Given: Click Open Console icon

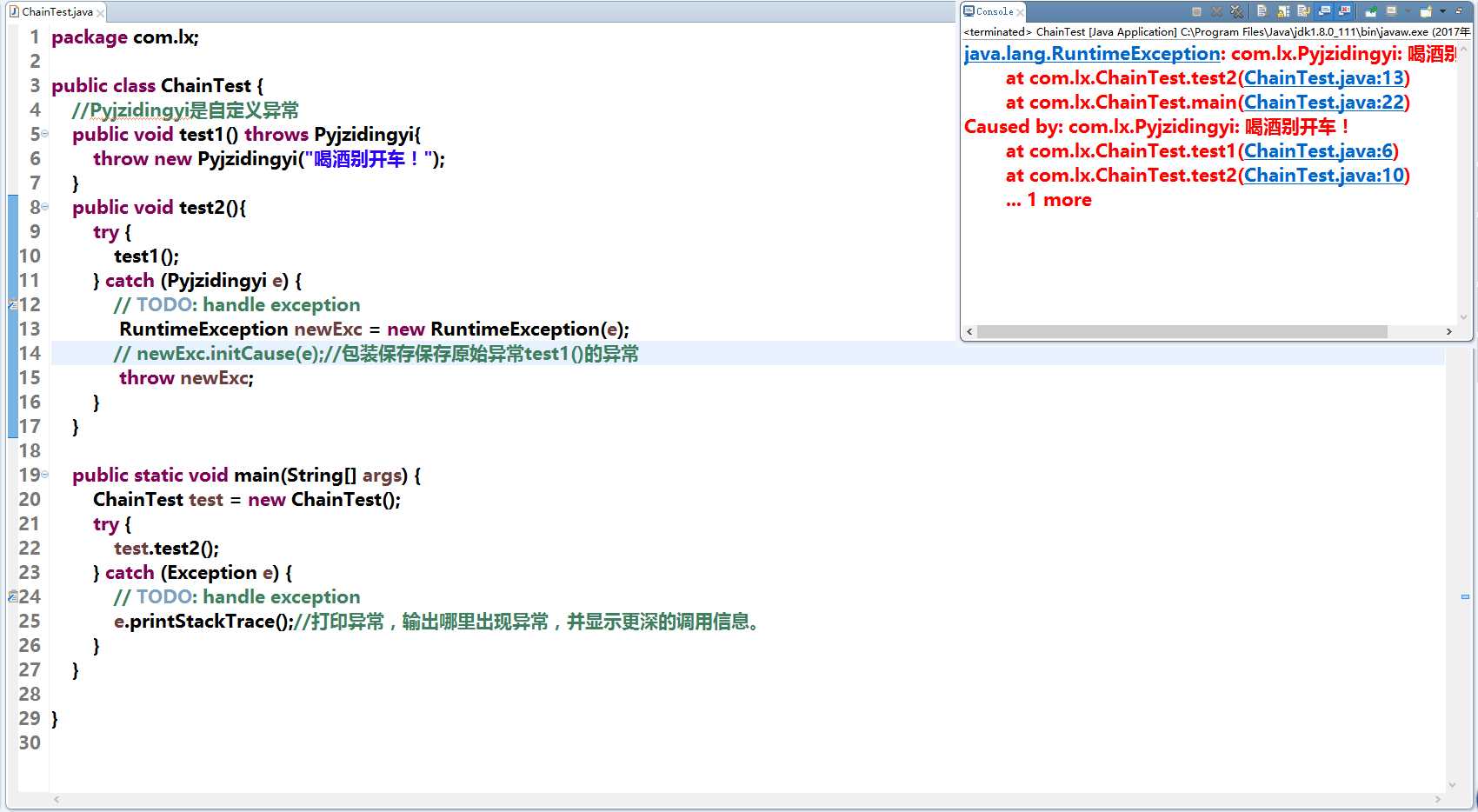Looking at the screenshot, I should click(1426, 11).
